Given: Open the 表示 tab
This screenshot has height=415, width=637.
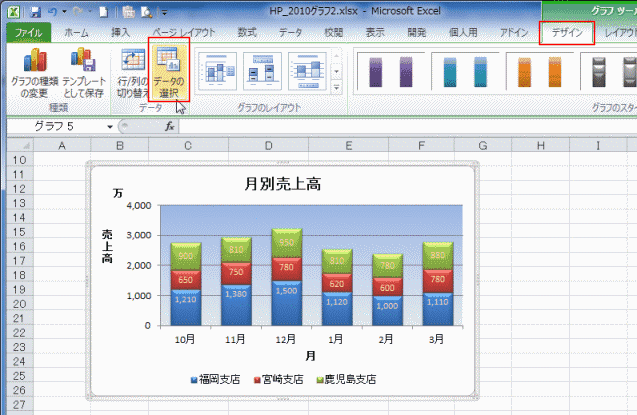Looking at the screenshot, I should click(x=375, y=32).
